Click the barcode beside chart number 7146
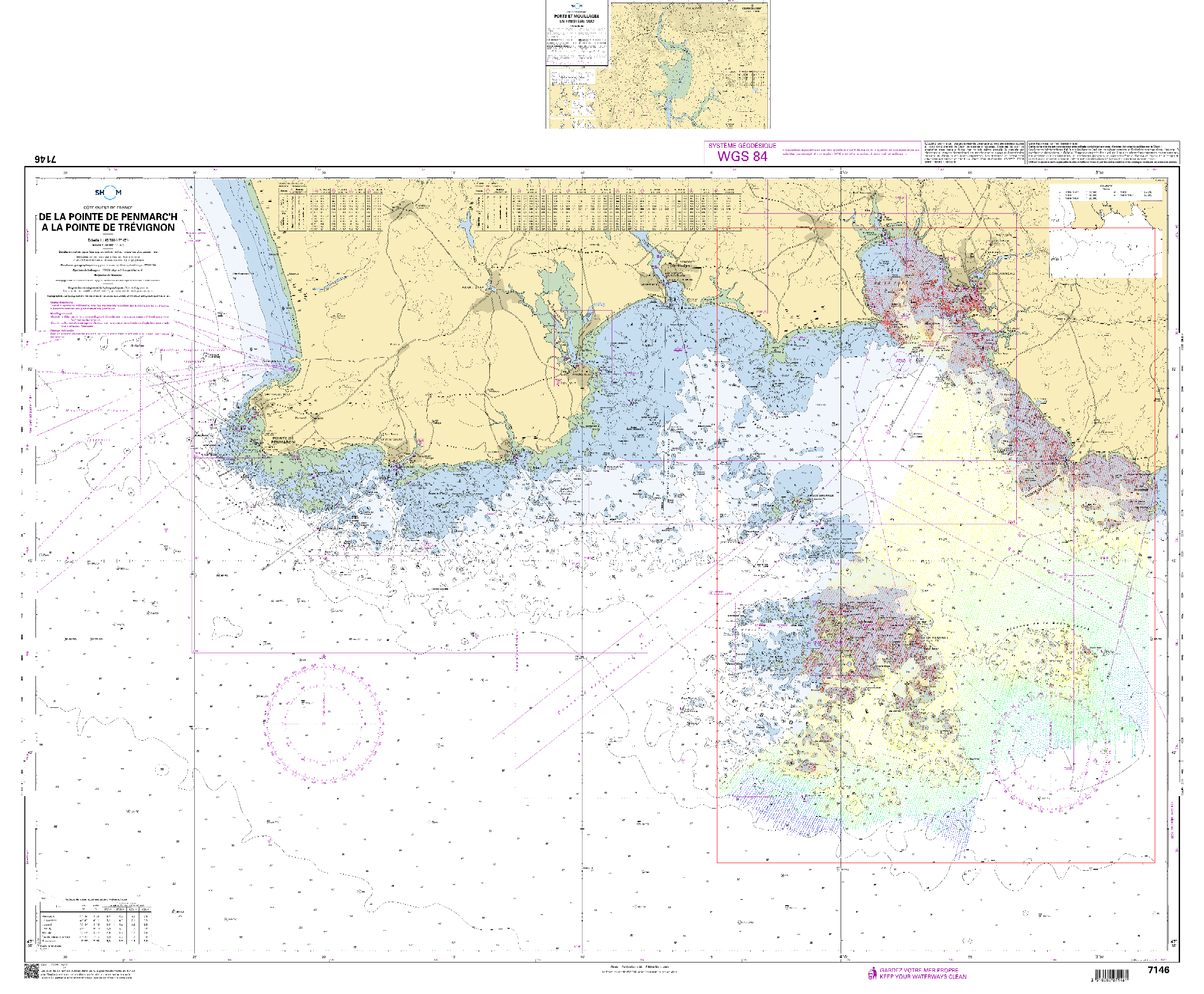Viewport: 1204px width, 994px height. point(1112,975)
